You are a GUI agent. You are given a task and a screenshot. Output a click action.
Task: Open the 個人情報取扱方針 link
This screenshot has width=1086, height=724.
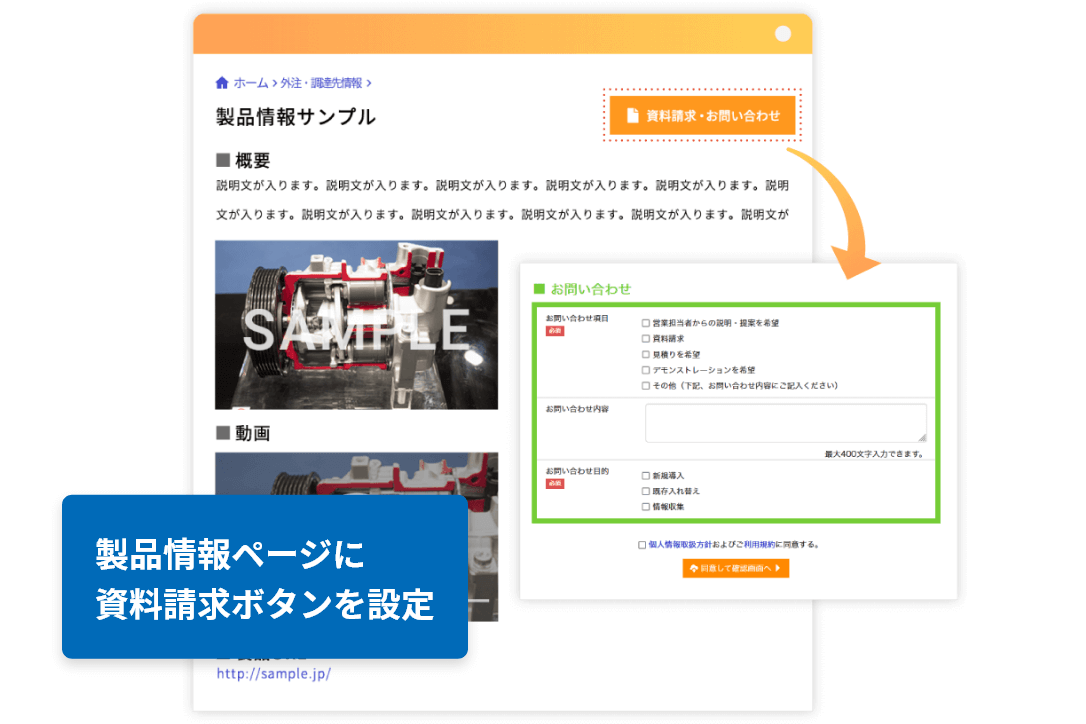pyautogui.click(x=679, y=545)
